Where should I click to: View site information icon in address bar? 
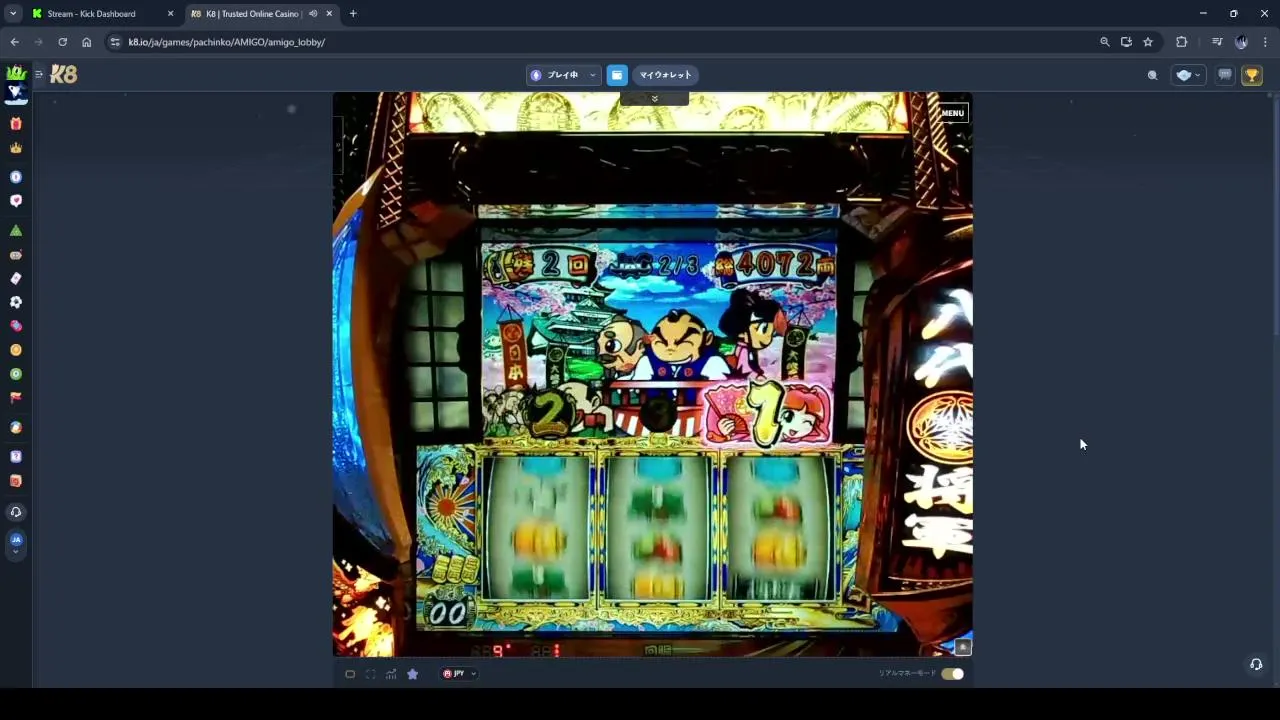(115, 42)
